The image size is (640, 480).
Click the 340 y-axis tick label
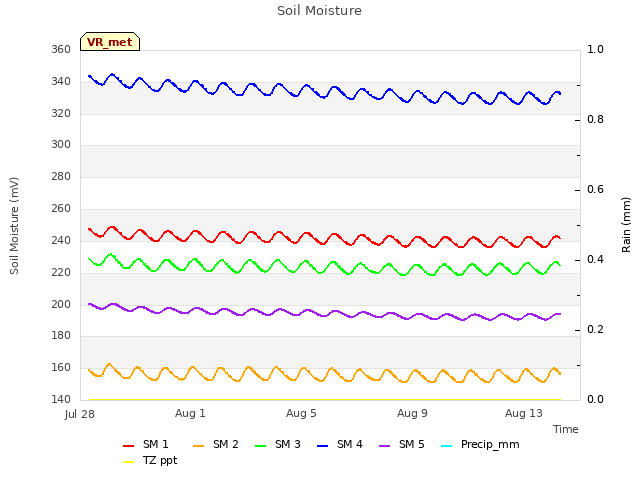point(61,82)
